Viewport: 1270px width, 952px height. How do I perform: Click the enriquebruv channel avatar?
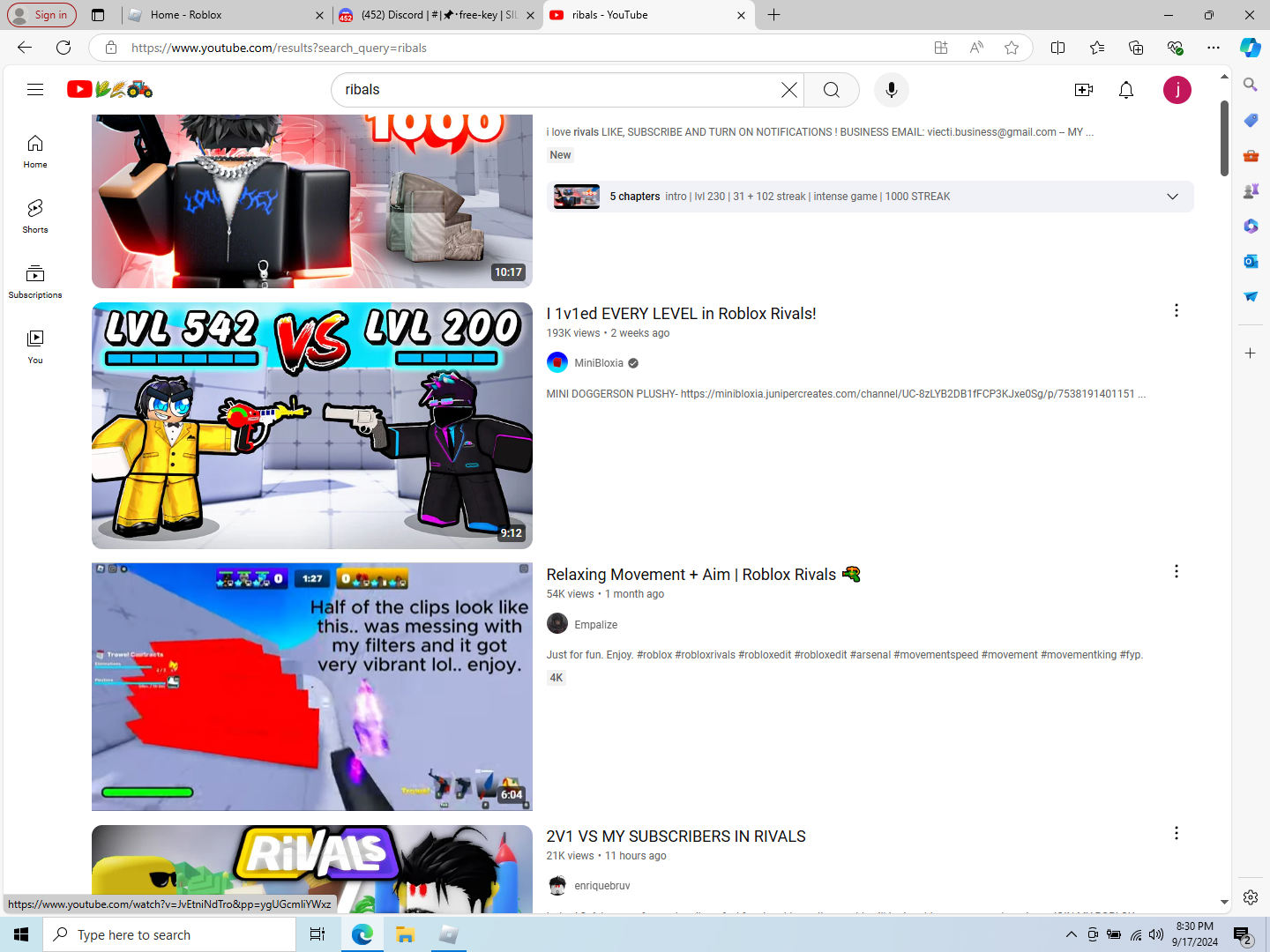[557, 885]
